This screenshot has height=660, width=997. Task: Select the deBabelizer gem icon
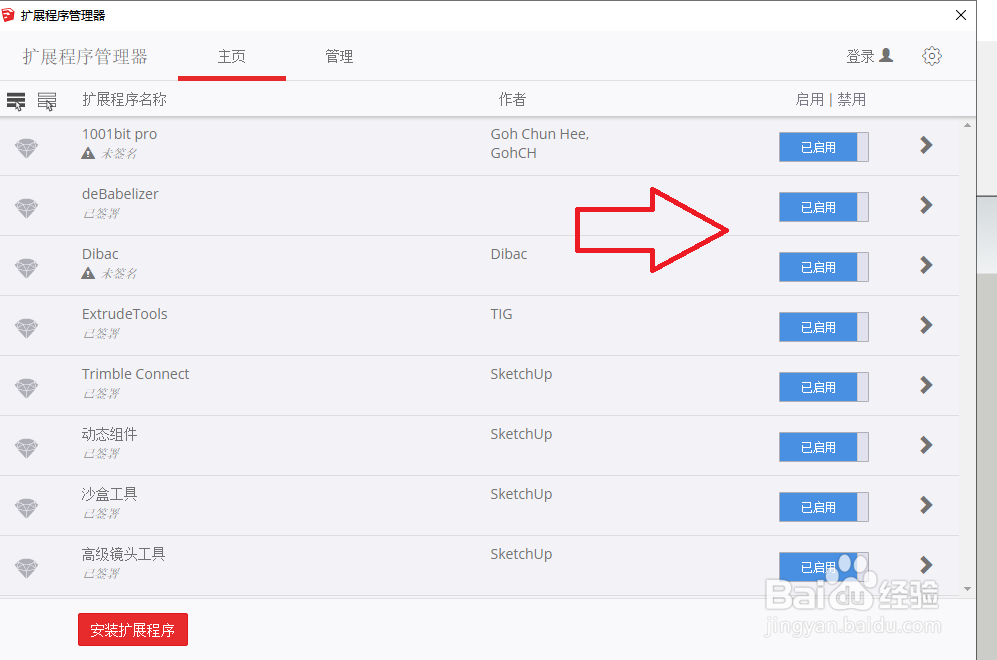point(27,208)
